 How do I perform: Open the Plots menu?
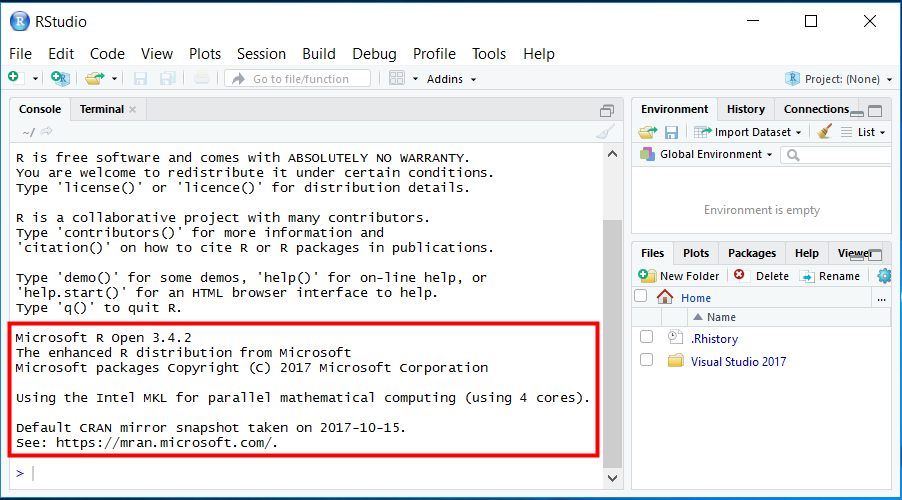click(x=205, y=54)
